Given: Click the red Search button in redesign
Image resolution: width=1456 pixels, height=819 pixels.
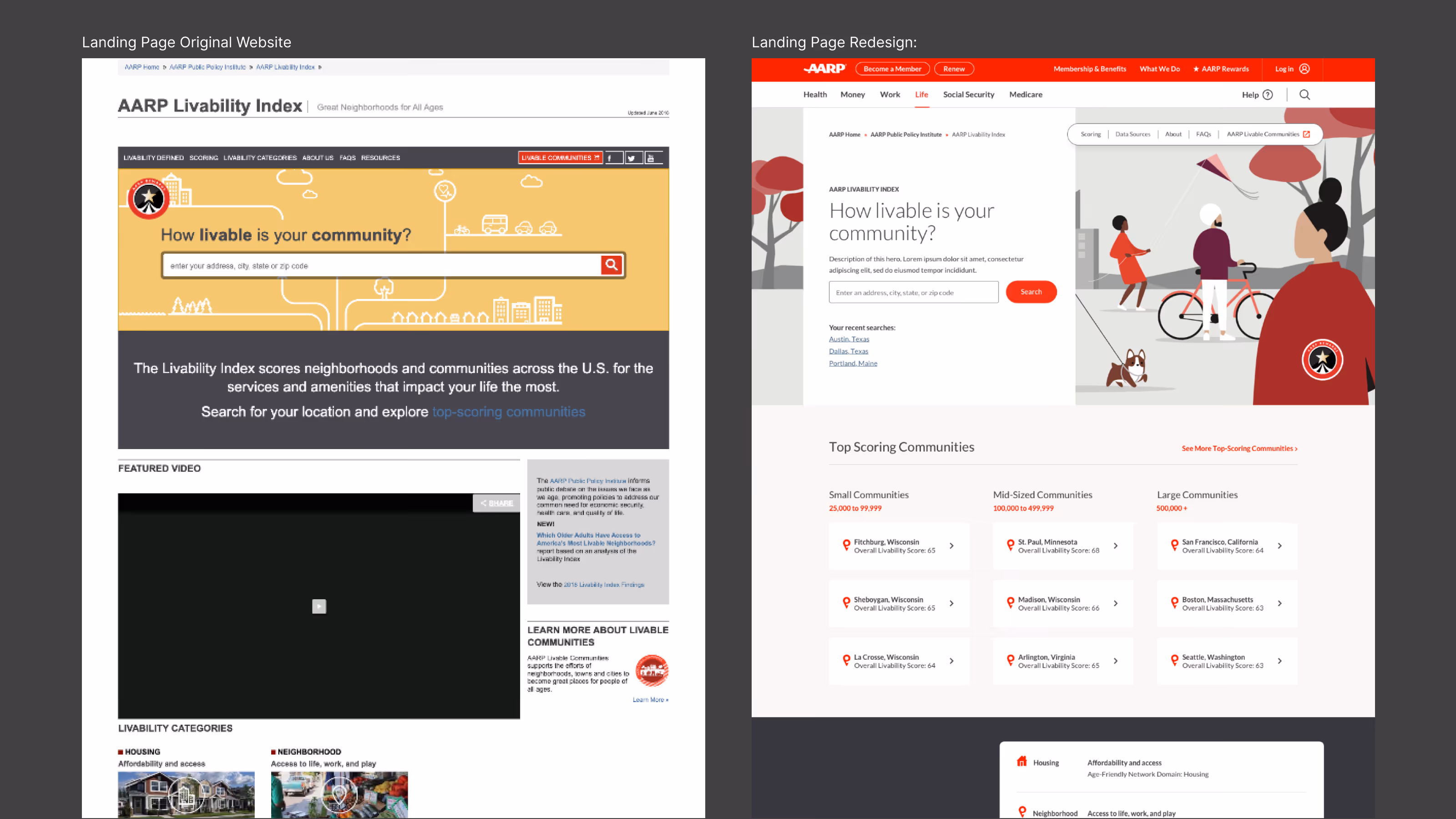Looking at the screenshot, I should 1031,292.
